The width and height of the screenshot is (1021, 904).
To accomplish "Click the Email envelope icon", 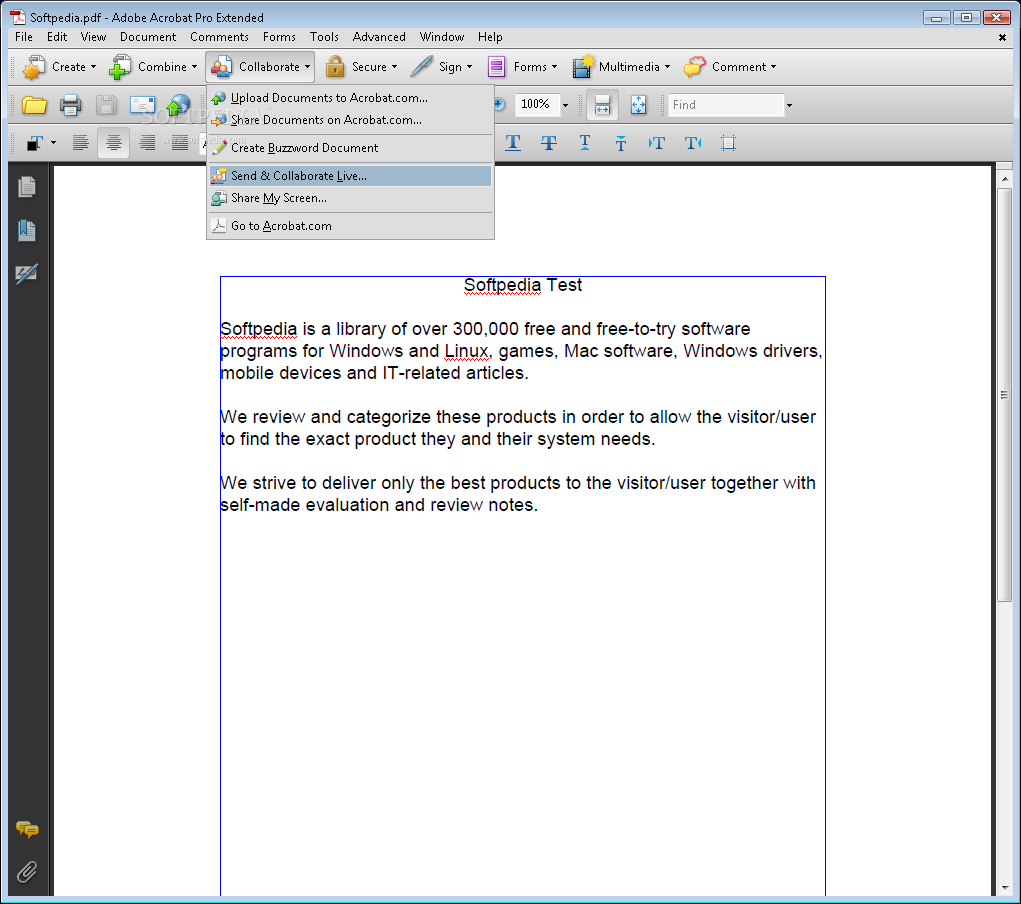I will [143, 105].
